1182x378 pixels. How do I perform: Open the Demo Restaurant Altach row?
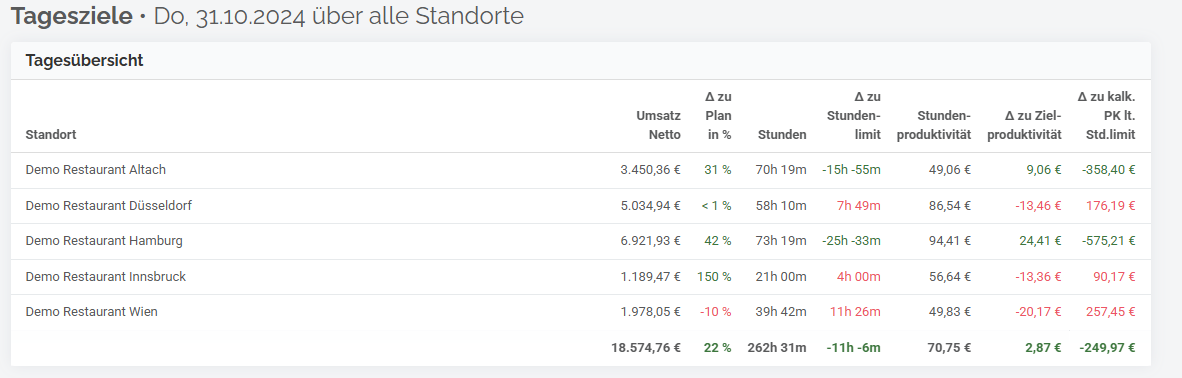[x=580, y=170]
